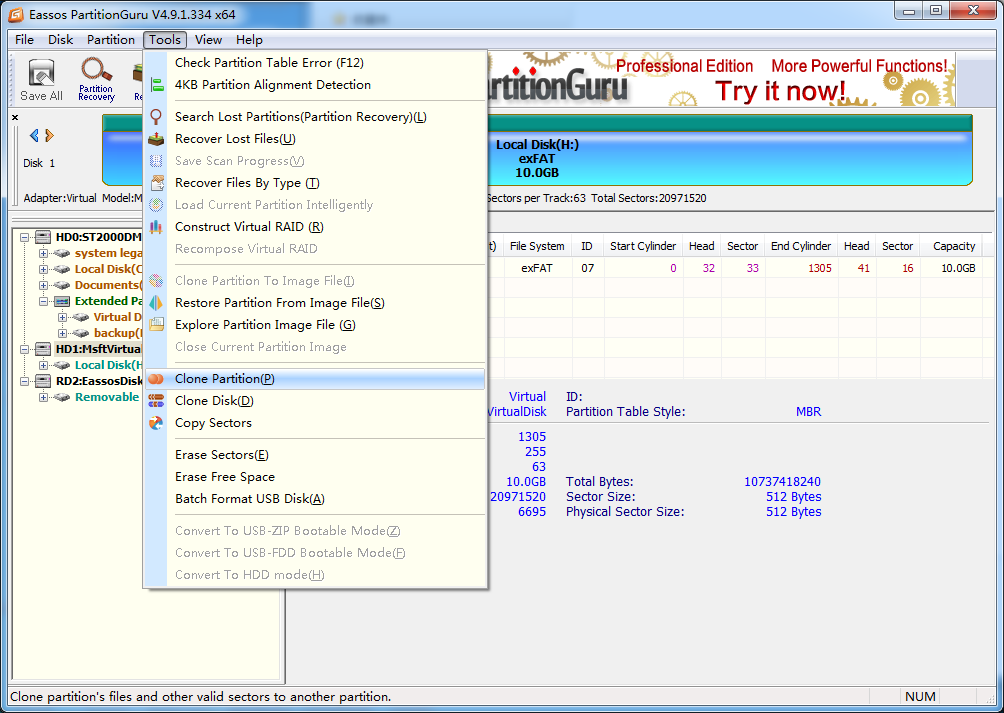Open Partition Recovery toolbar icon

pos(96,80)
